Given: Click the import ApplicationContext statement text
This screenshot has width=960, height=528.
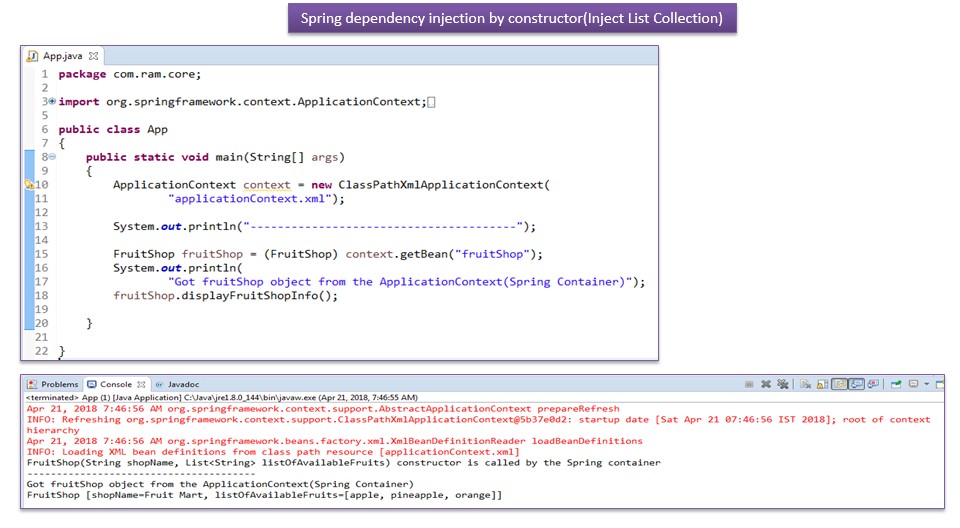Looking at the screenshot, I should pyautogui.click(x=242, y=102).
